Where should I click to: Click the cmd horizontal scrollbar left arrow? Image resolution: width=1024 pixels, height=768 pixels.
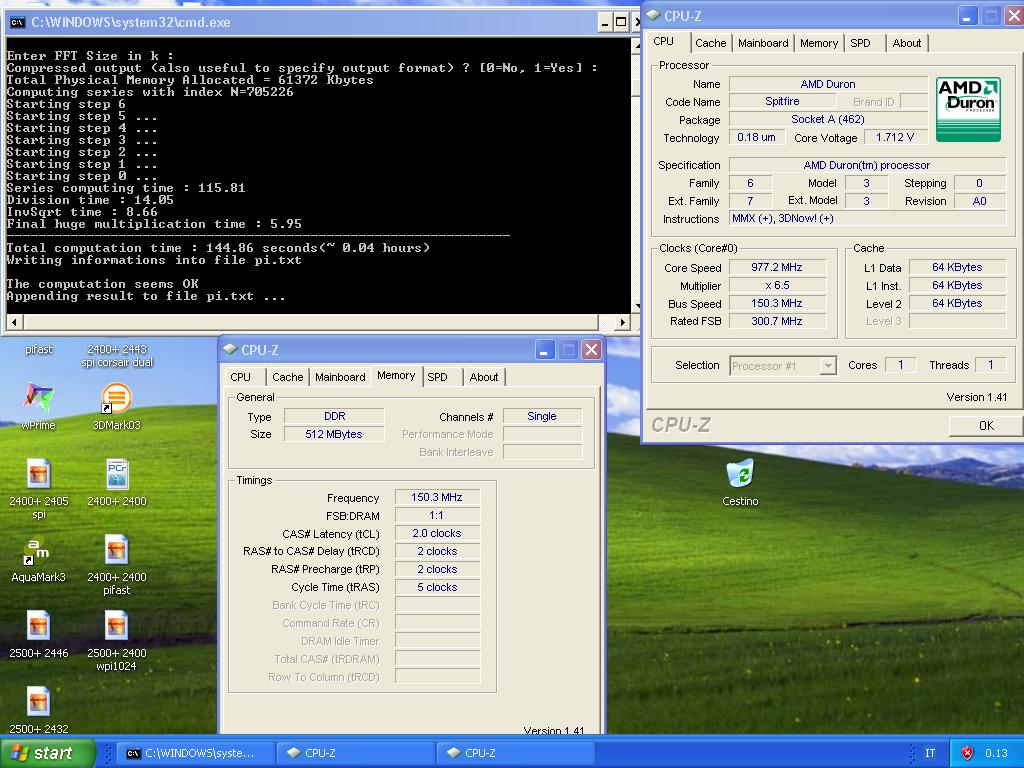coord(14,321)
